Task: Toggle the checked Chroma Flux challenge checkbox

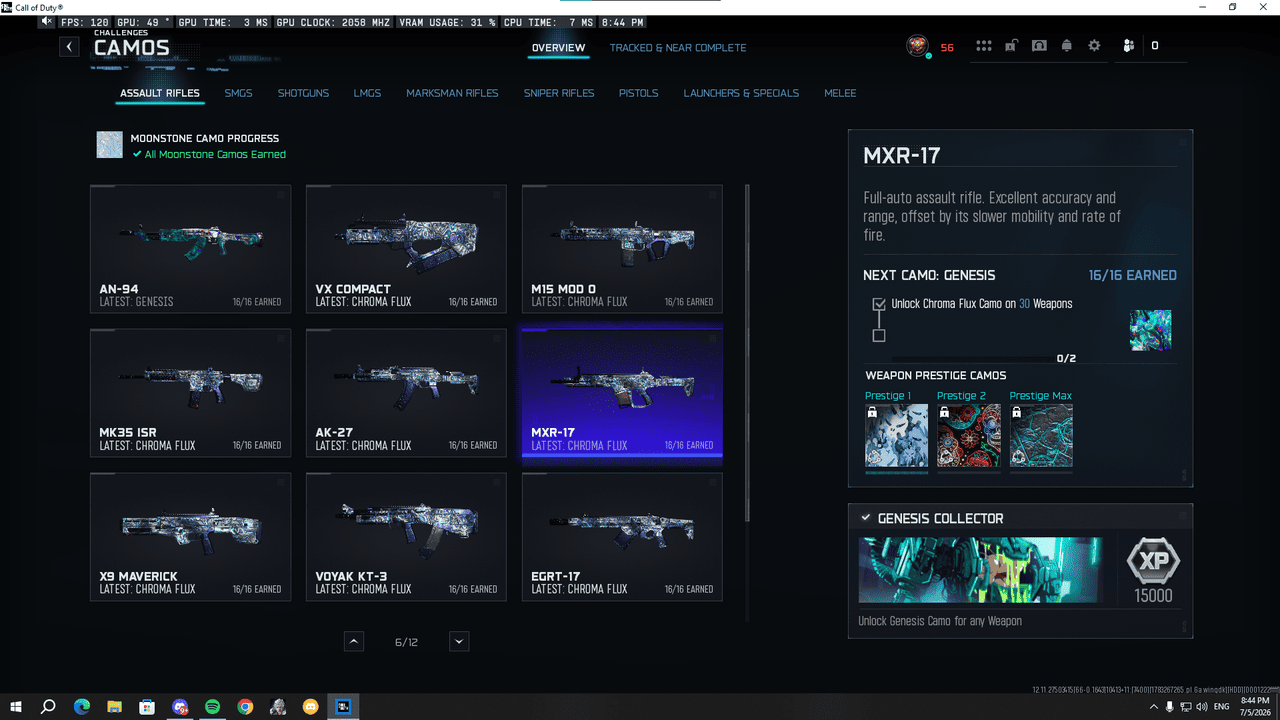Action: [x=879, y=304]
